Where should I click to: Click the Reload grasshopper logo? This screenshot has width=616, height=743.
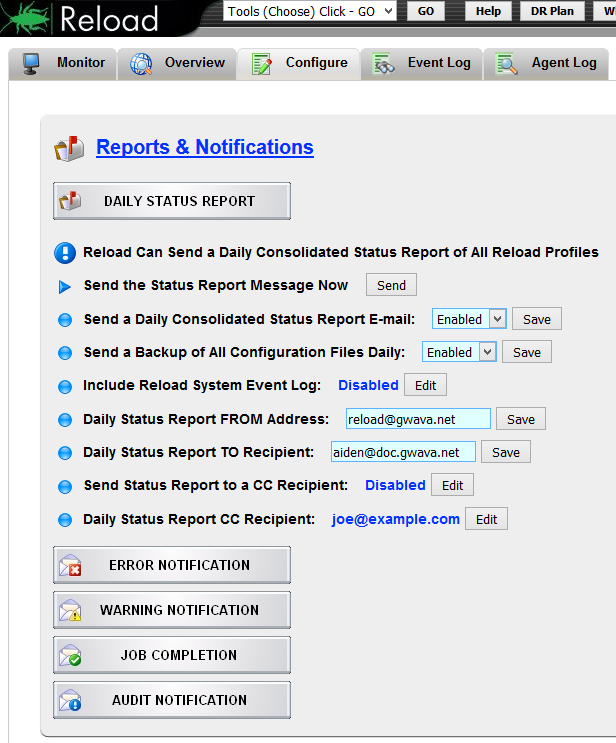[x=26, y=18]
